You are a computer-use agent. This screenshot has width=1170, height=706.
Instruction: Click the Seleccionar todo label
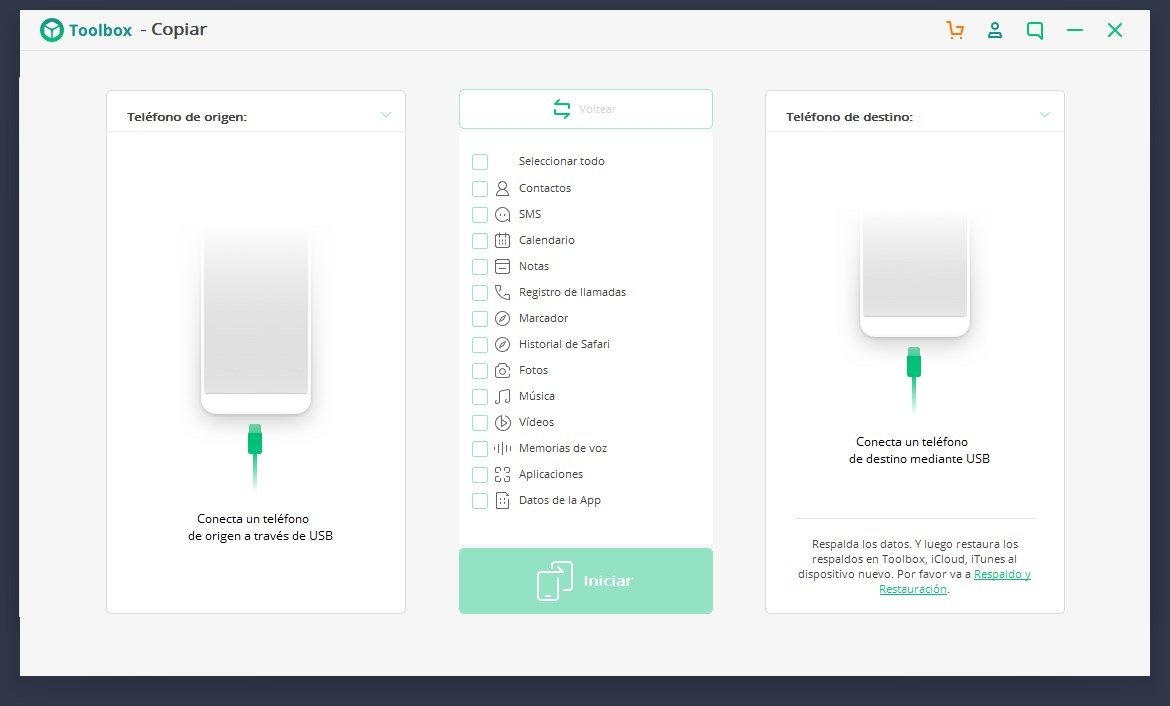[562, 161]
